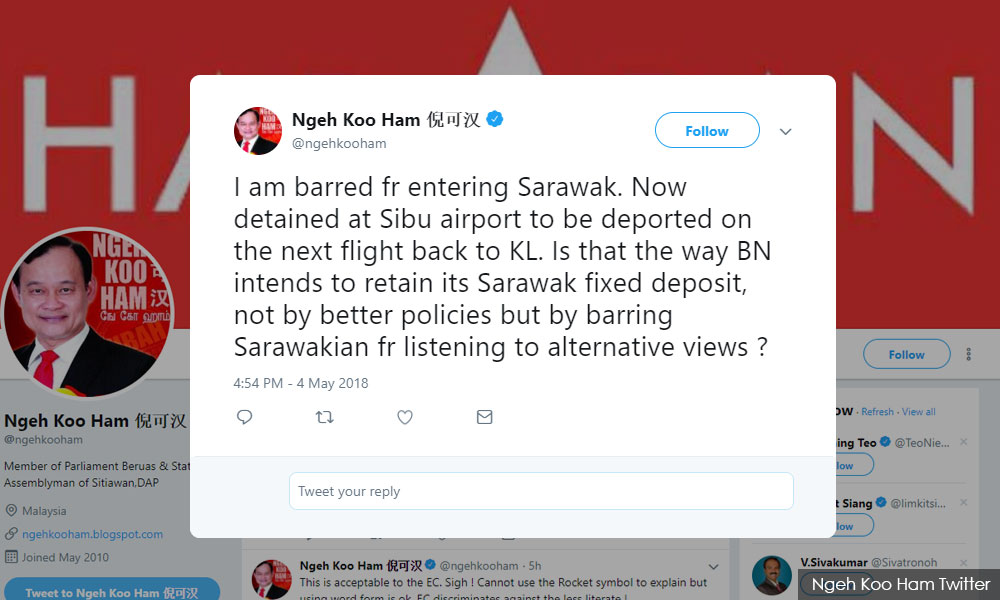The height and width of the screenshot is (600, 1000).
Task: Open the tweet author's avatar in dialog
Action: [258, 131]
